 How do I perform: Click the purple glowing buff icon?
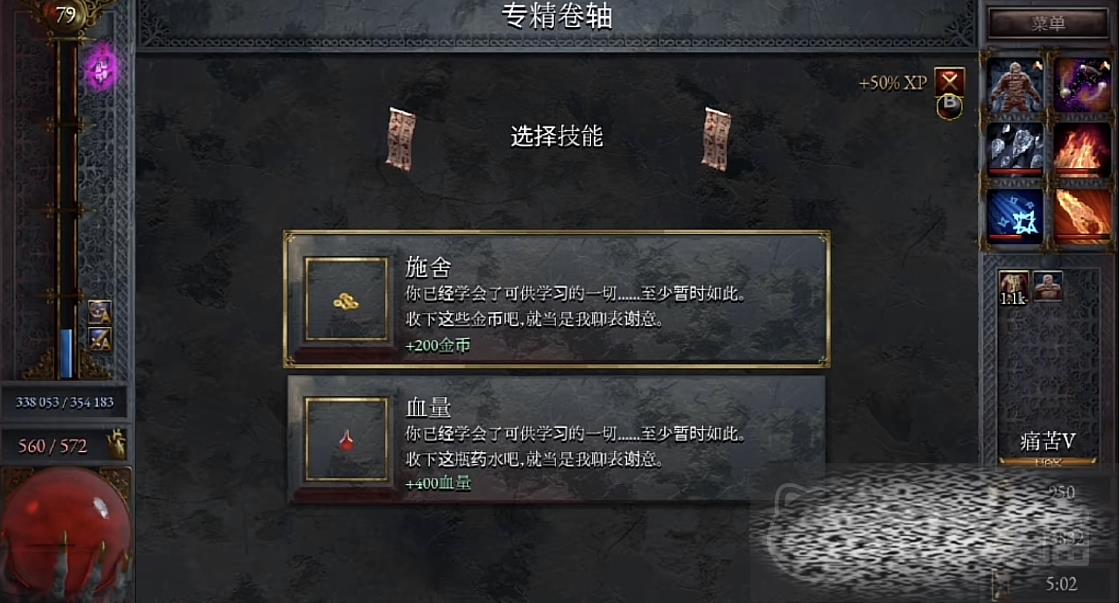[101, 69]
